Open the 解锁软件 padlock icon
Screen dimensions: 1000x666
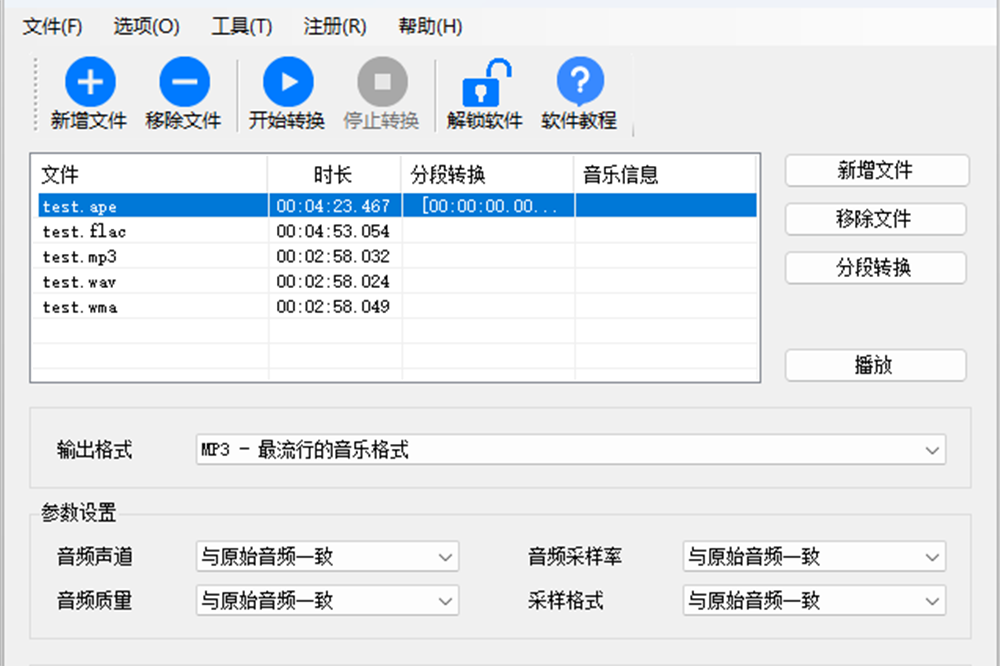485,83
